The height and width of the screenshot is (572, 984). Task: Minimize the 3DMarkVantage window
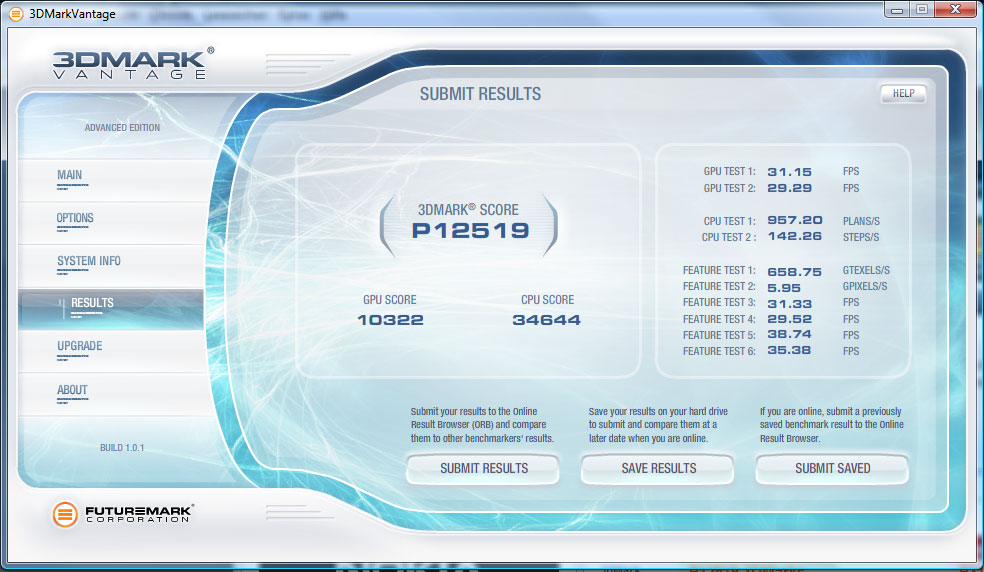(897, 9)
